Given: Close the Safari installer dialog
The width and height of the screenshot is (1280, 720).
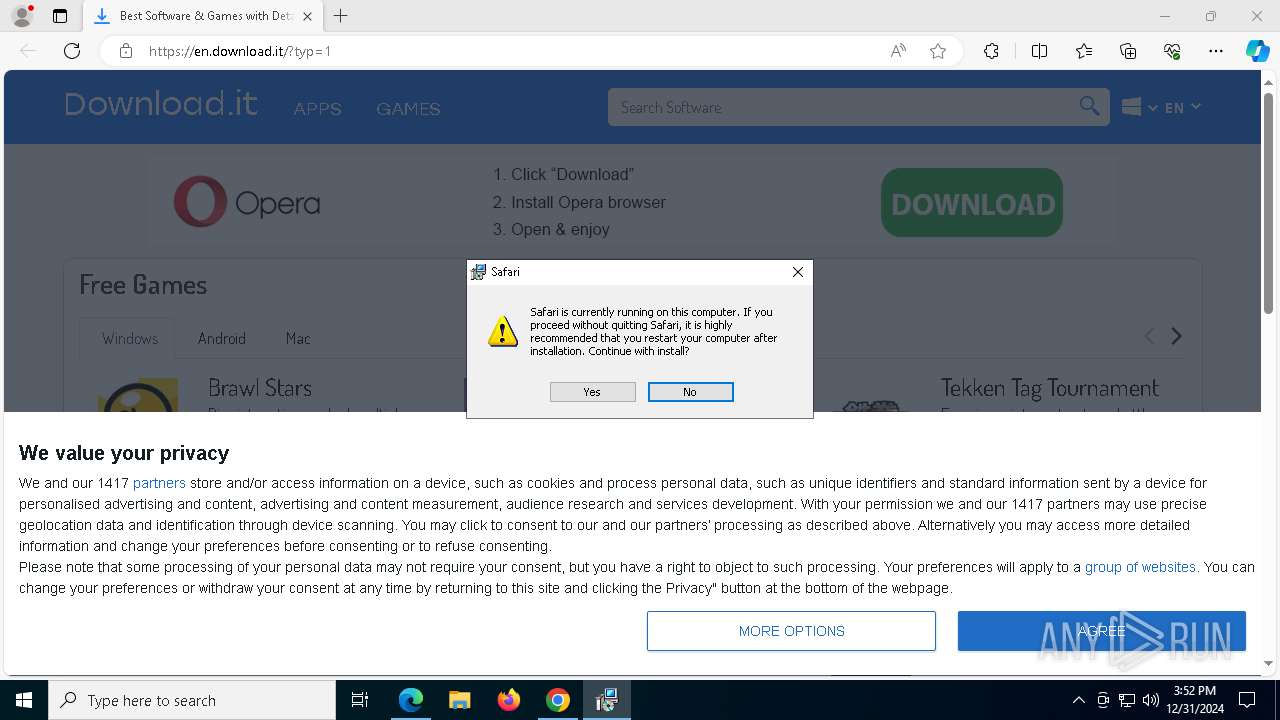Looking at the screenshot, I should coord(797,272).
